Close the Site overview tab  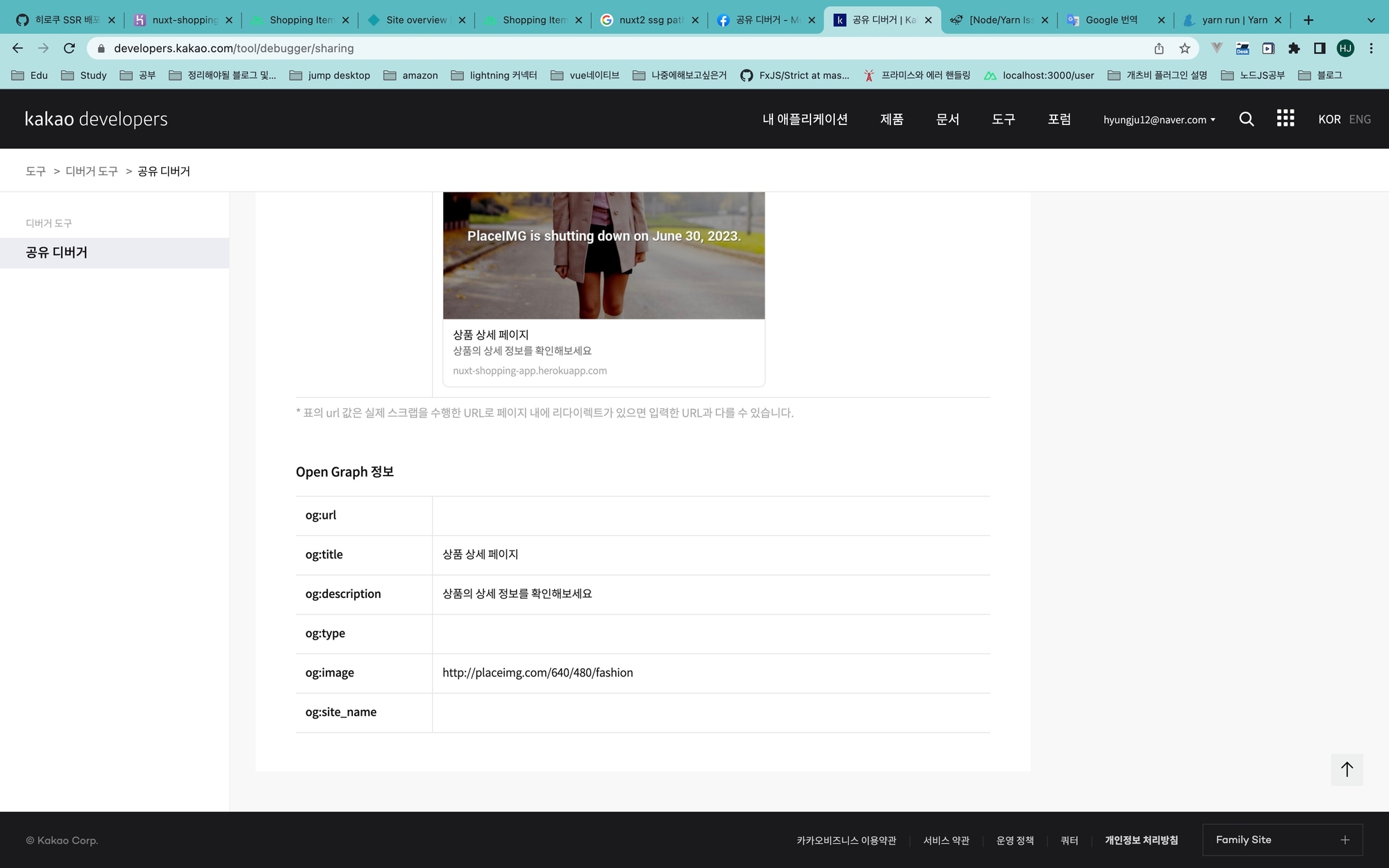tap(462, 20)
